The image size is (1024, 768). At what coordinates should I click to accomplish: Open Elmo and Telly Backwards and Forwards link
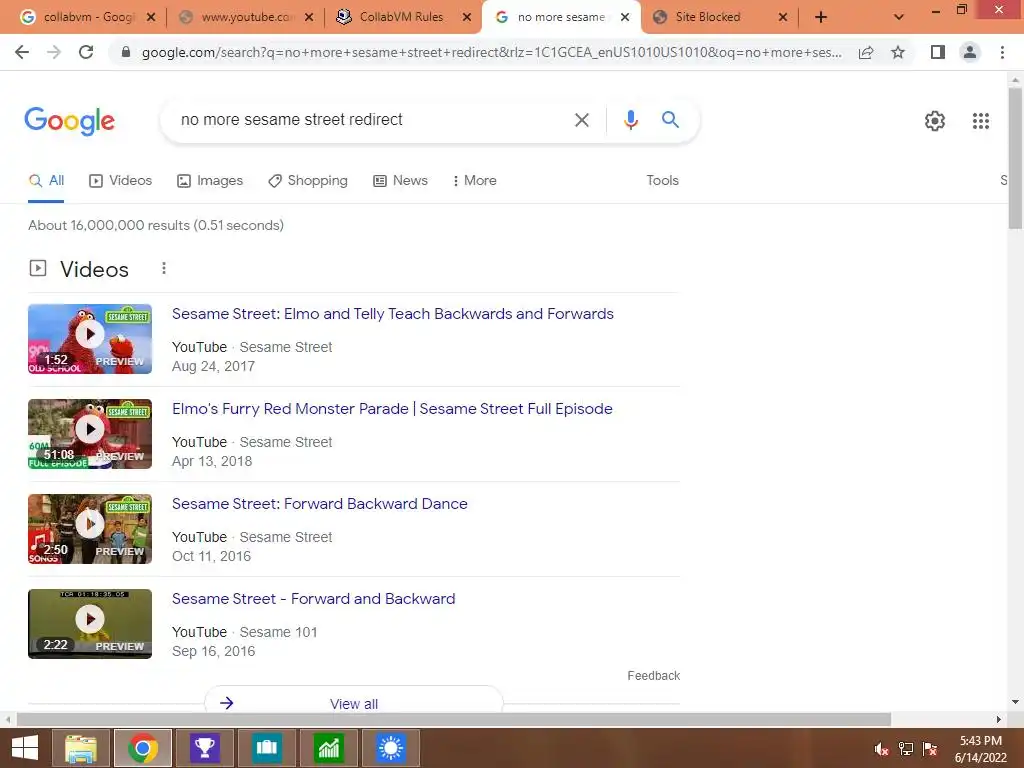pos(392,314)
